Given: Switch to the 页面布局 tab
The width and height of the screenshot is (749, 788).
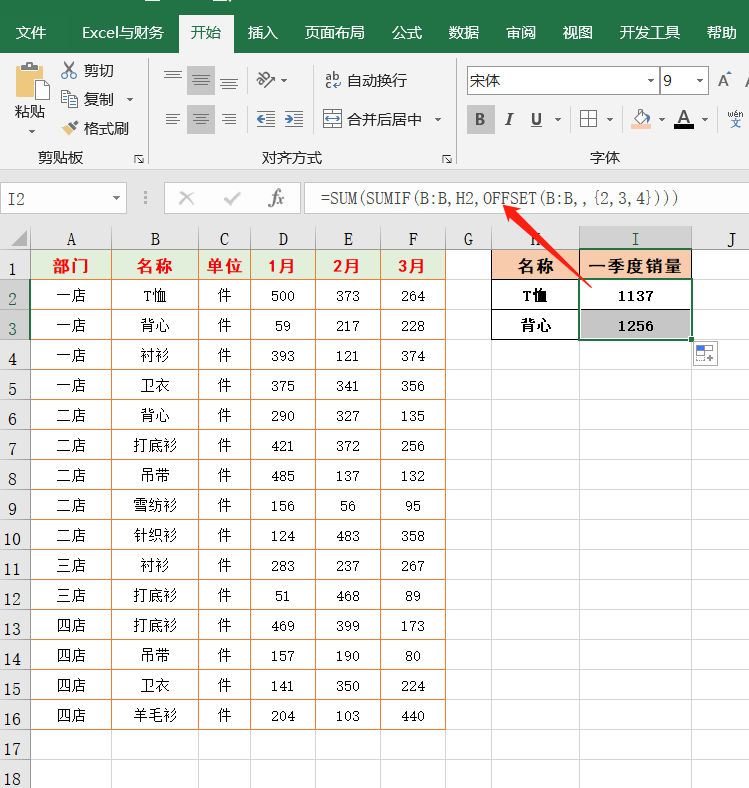Looking at the screenshot, I should [334, 33].
